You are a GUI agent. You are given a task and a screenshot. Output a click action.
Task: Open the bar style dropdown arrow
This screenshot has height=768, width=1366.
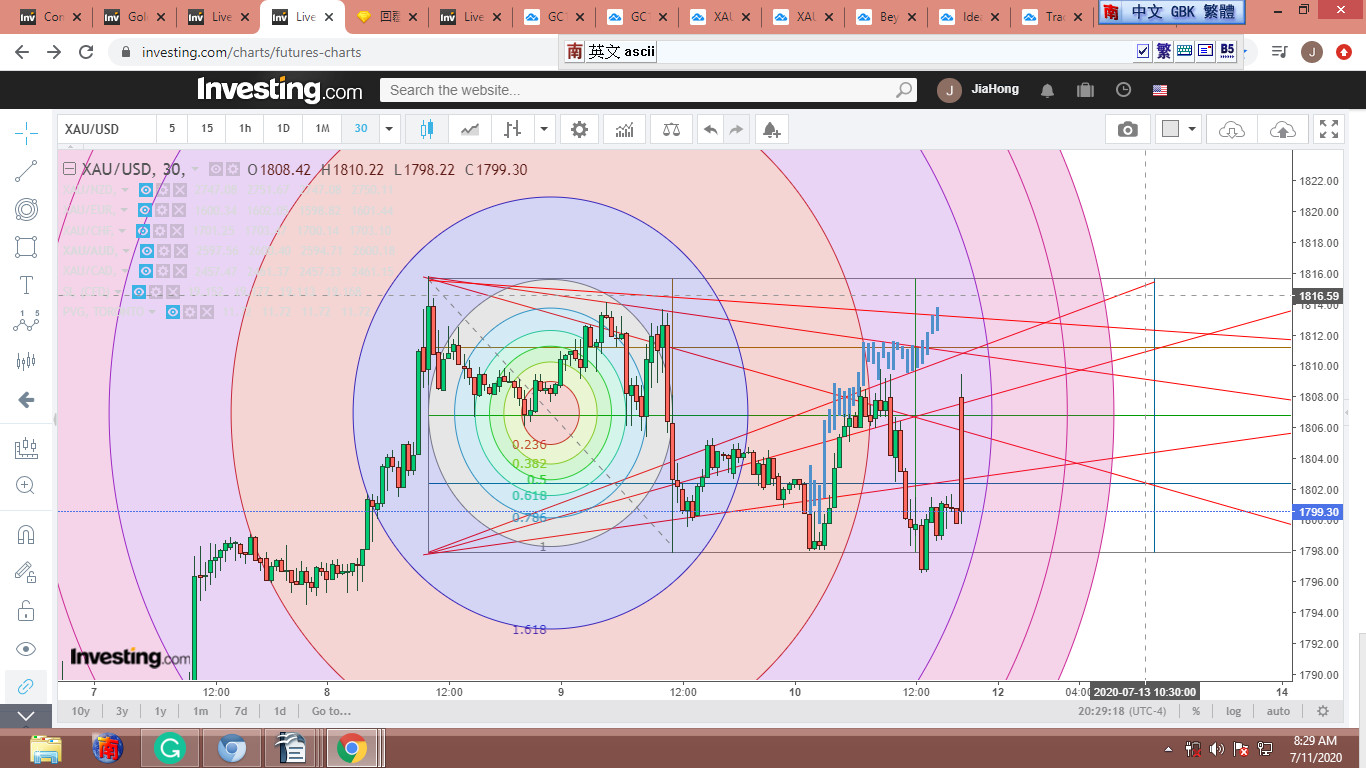click(x=544, y=129)
